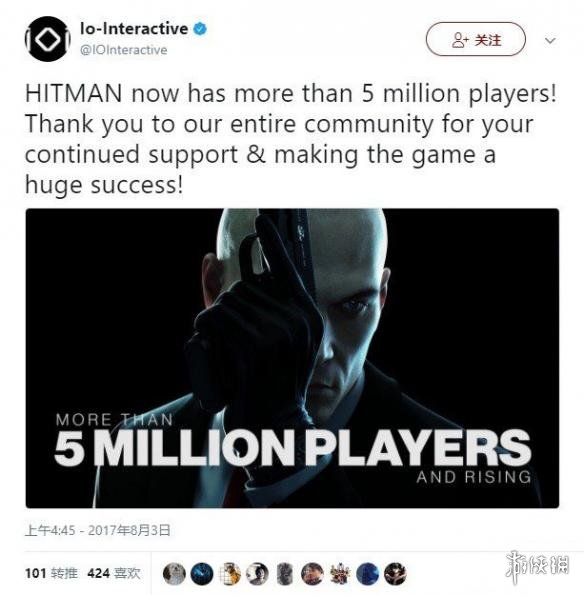Open ninth liker avatar in row
The image size is (584, 595).
pos(395,573)
